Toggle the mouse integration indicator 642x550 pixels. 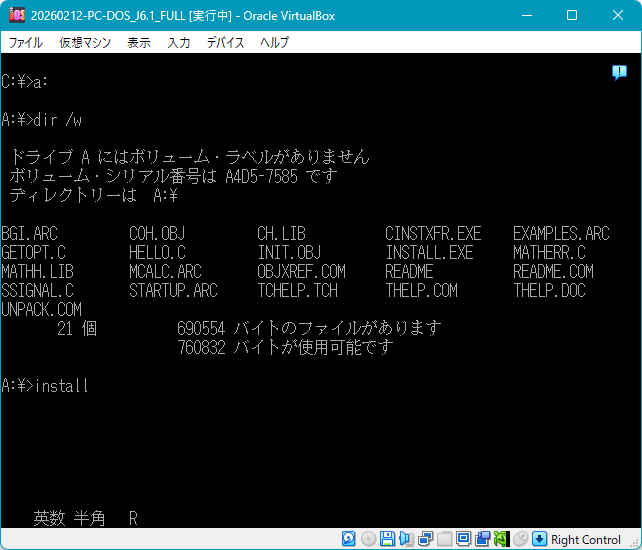(520, 539)
